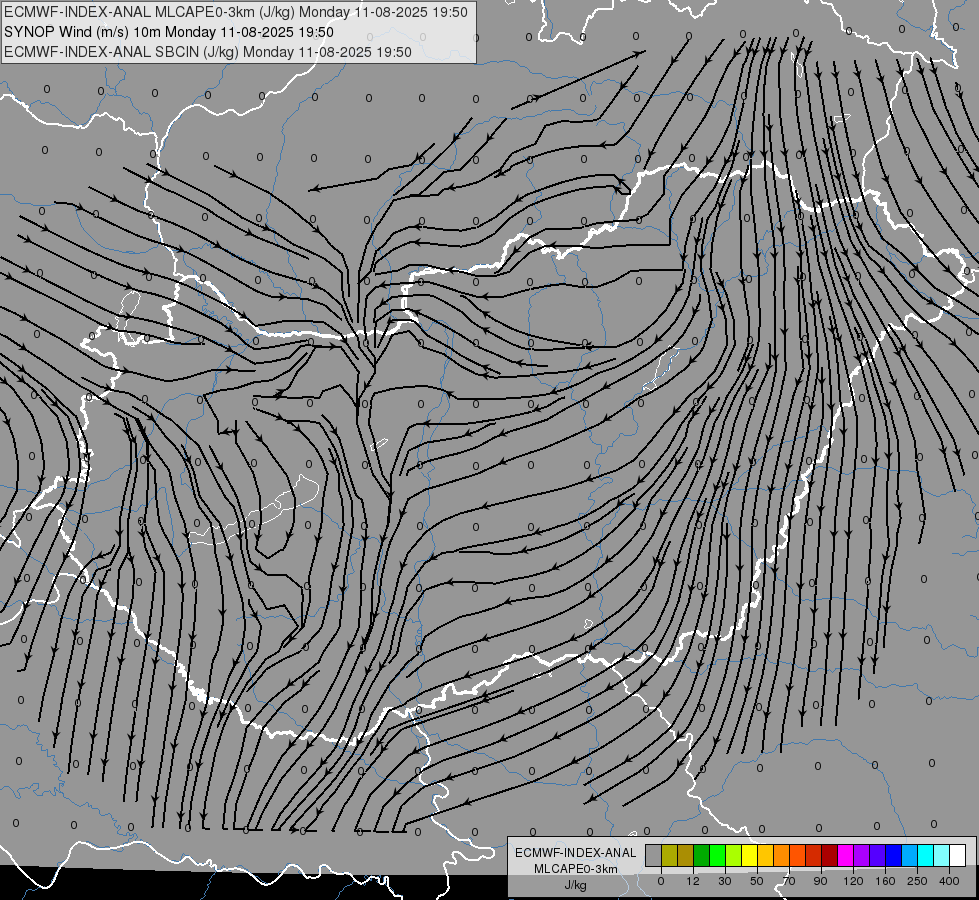979x900 pixels.
Task: Select the pale light-cyan swatch
Action: pos(942,855)
